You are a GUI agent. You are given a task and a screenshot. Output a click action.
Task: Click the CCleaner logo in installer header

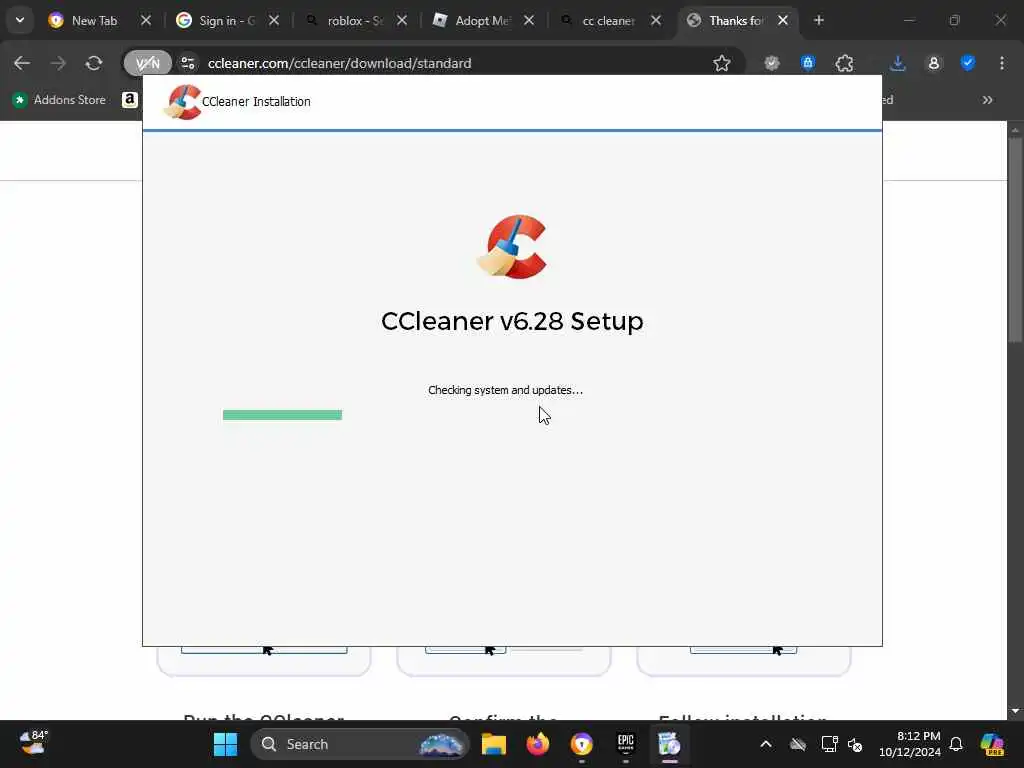tap(183, 102)
